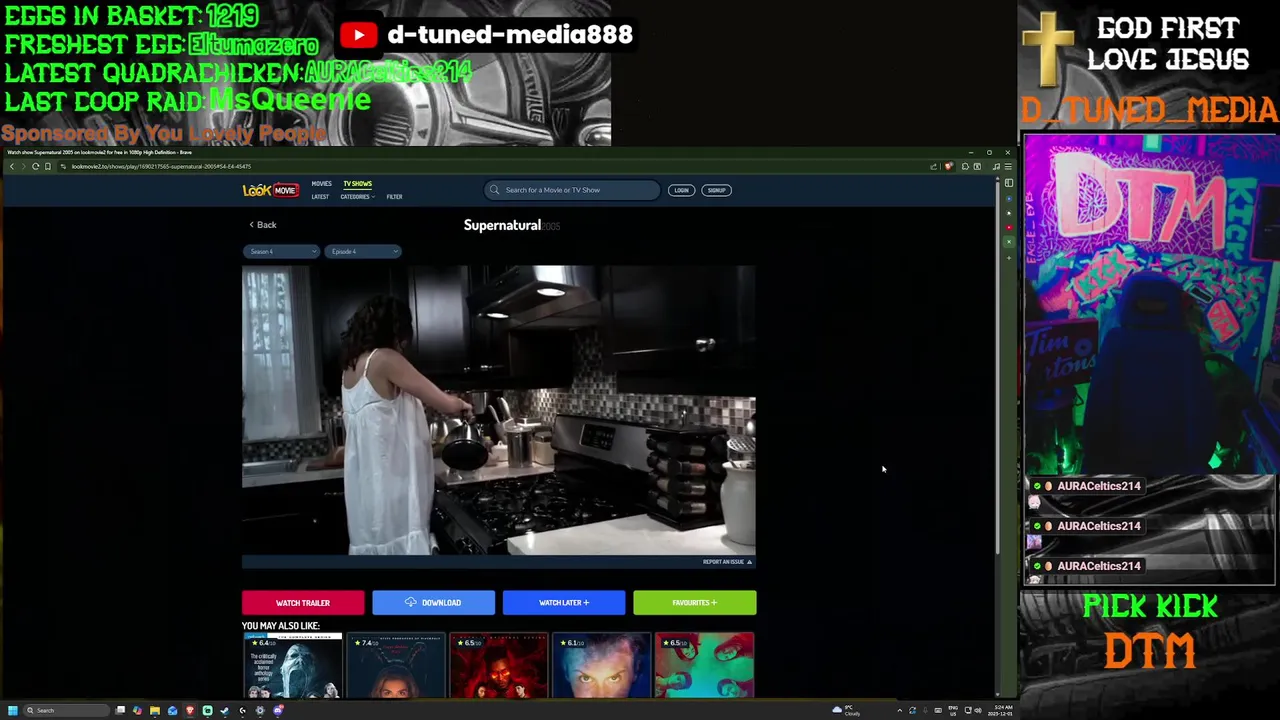Click the green X sidebar icon

tap(1009, 242)
